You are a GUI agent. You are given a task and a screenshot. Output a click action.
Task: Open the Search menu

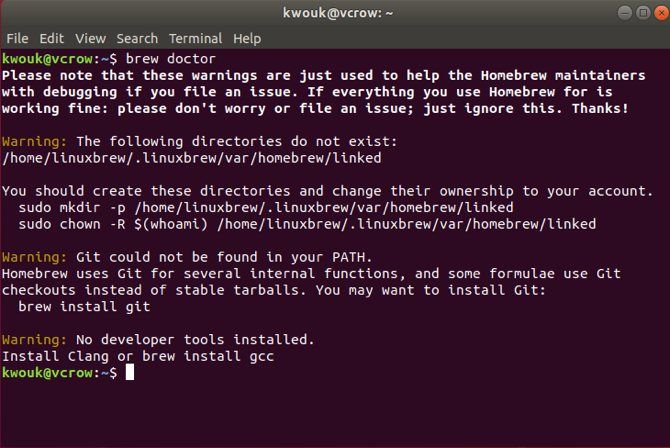pos(137,38)
